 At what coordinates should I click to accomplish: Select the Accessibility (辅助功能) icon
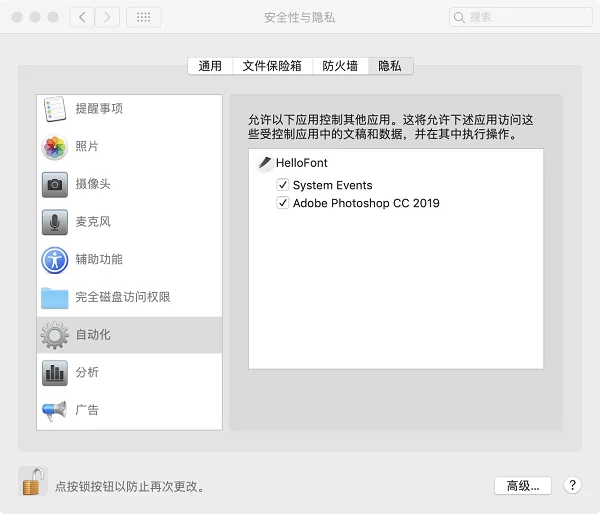click(55, 260)
